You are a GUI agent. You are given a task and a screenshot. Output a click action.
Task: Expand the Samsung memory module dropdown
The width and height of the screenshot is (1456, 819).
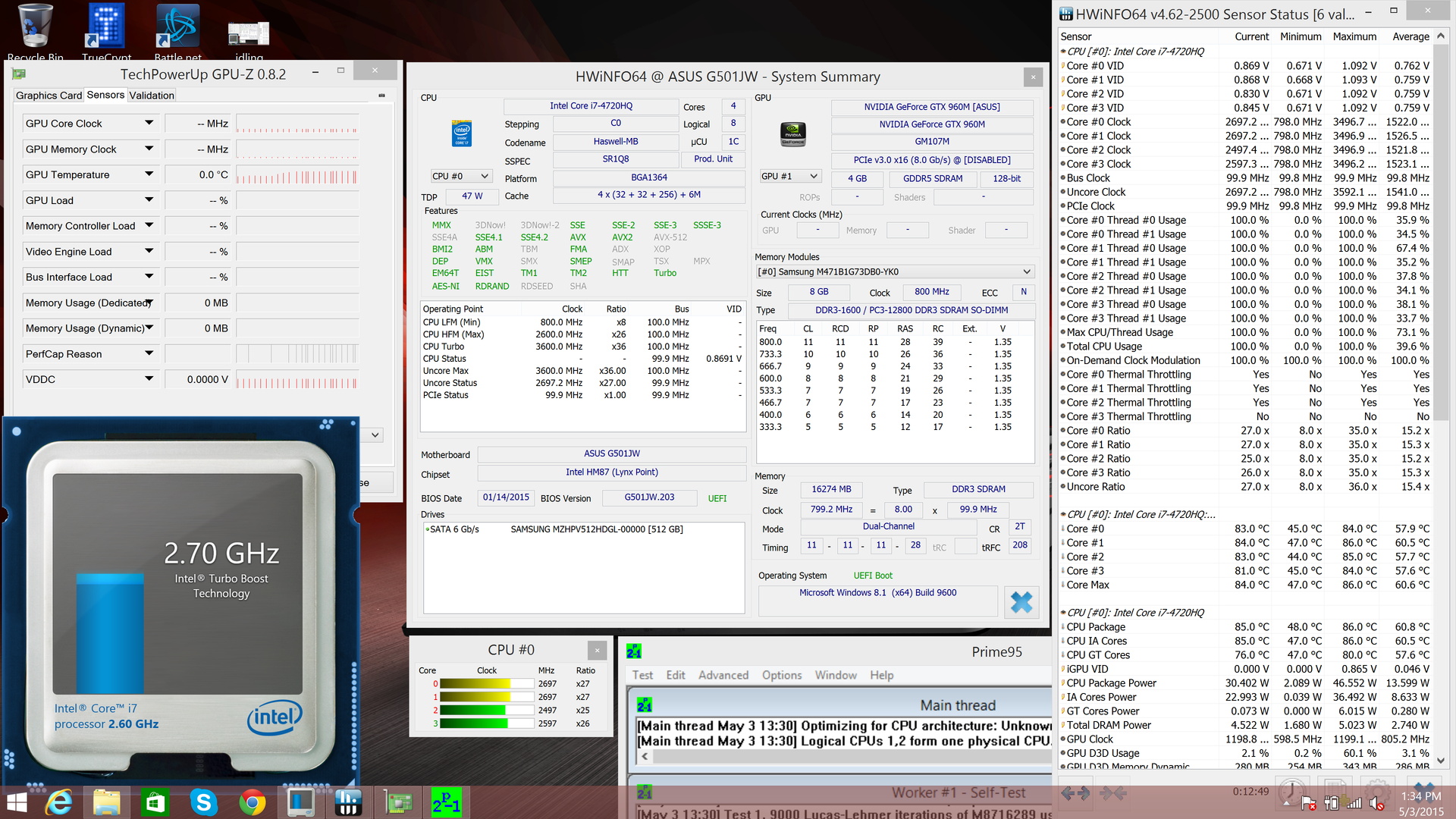(x=895, y=271)
